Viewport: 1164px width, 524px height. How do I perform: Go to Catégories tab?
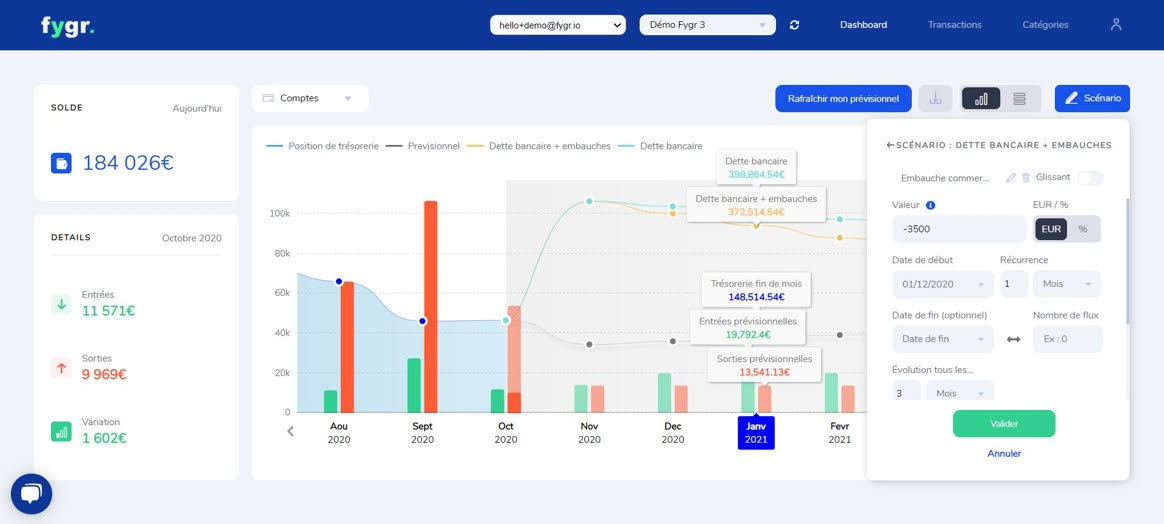1045,24
